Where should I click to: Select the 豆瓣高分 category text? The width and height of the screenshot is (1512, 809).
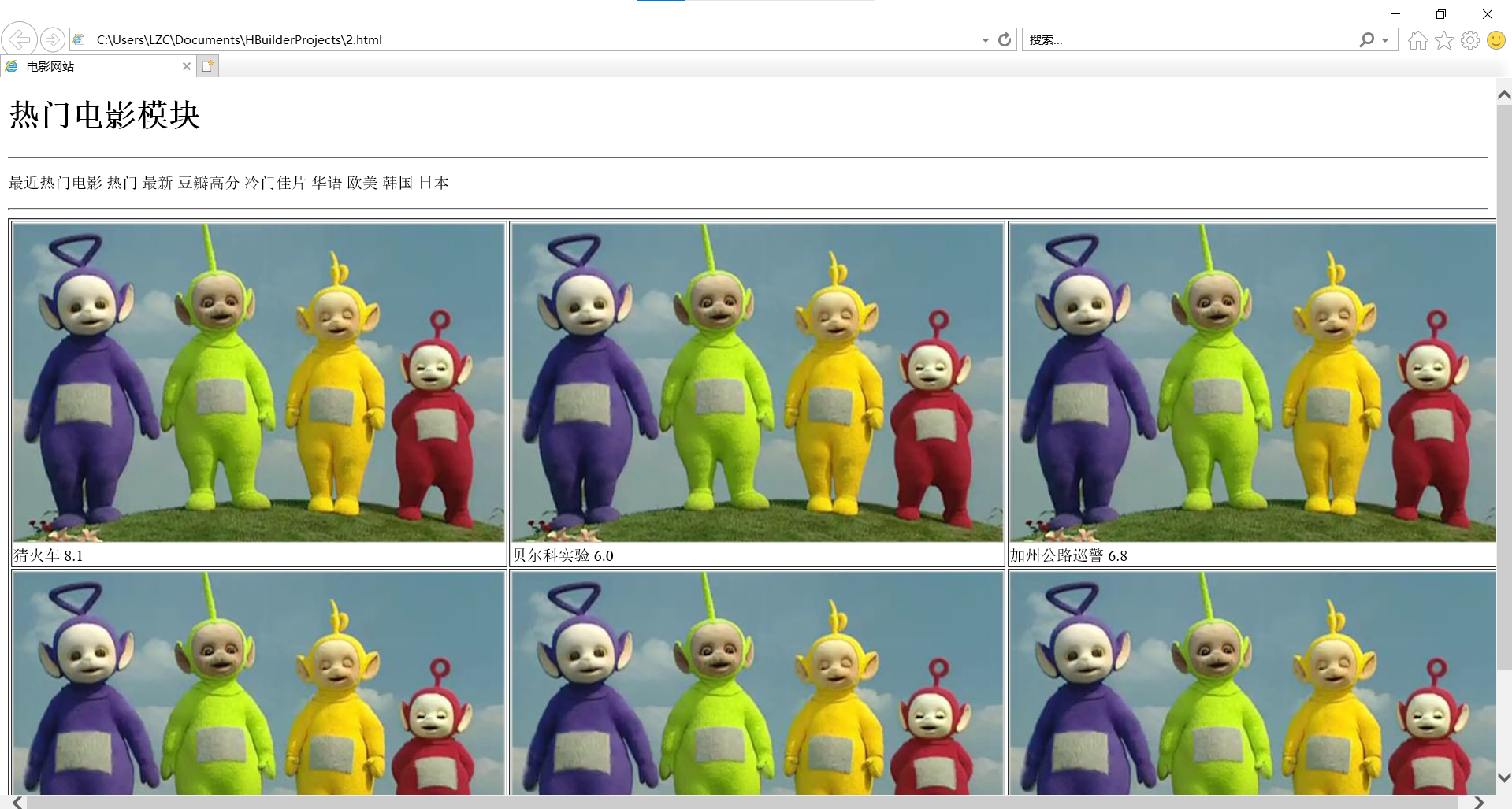(209, 183)
